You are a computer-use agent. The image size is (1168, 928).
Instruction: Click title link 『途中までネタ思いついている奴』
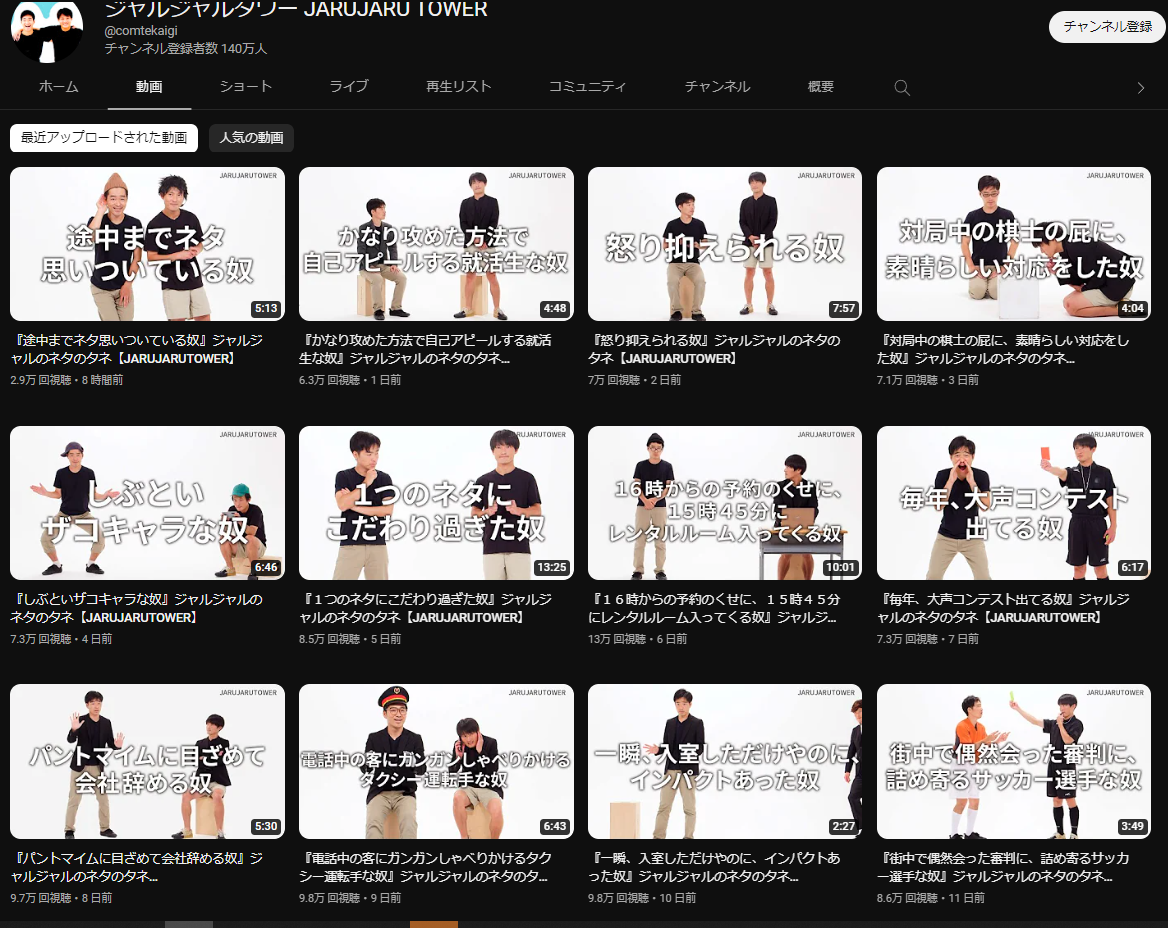coord(137,349)
